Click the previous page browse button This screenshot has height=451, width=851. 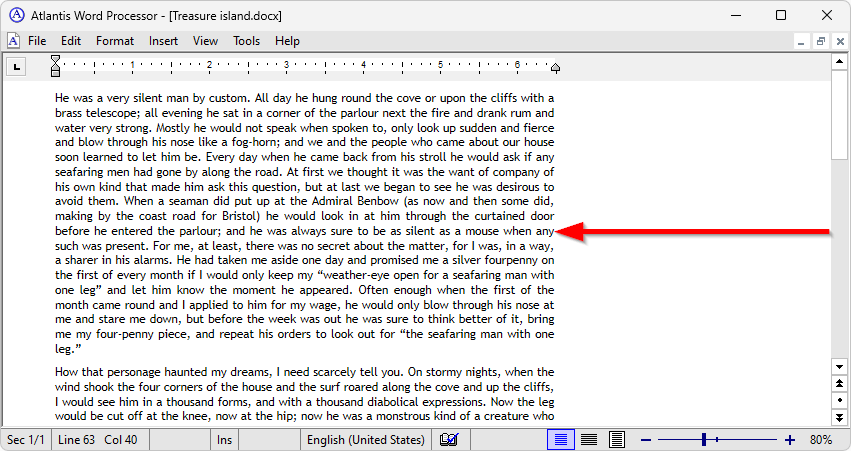click(x=839, y=383)
